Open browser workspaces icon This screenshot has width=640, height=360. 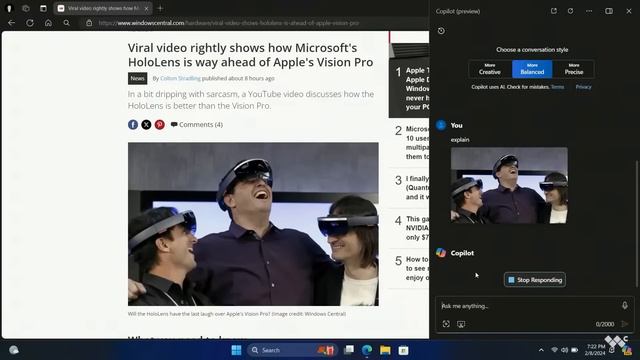[26, 8]
